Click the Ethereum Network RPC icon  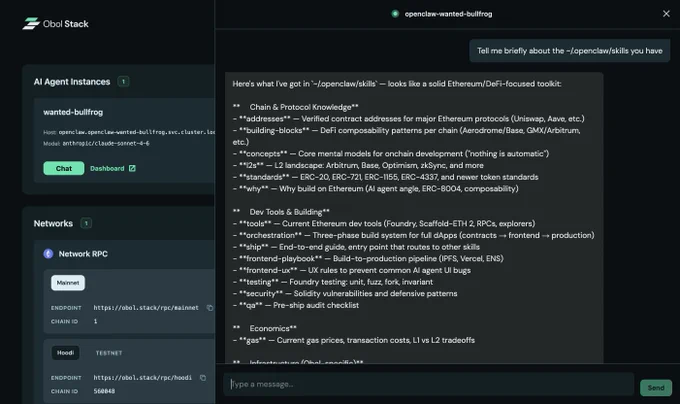[x=48, y=254]
